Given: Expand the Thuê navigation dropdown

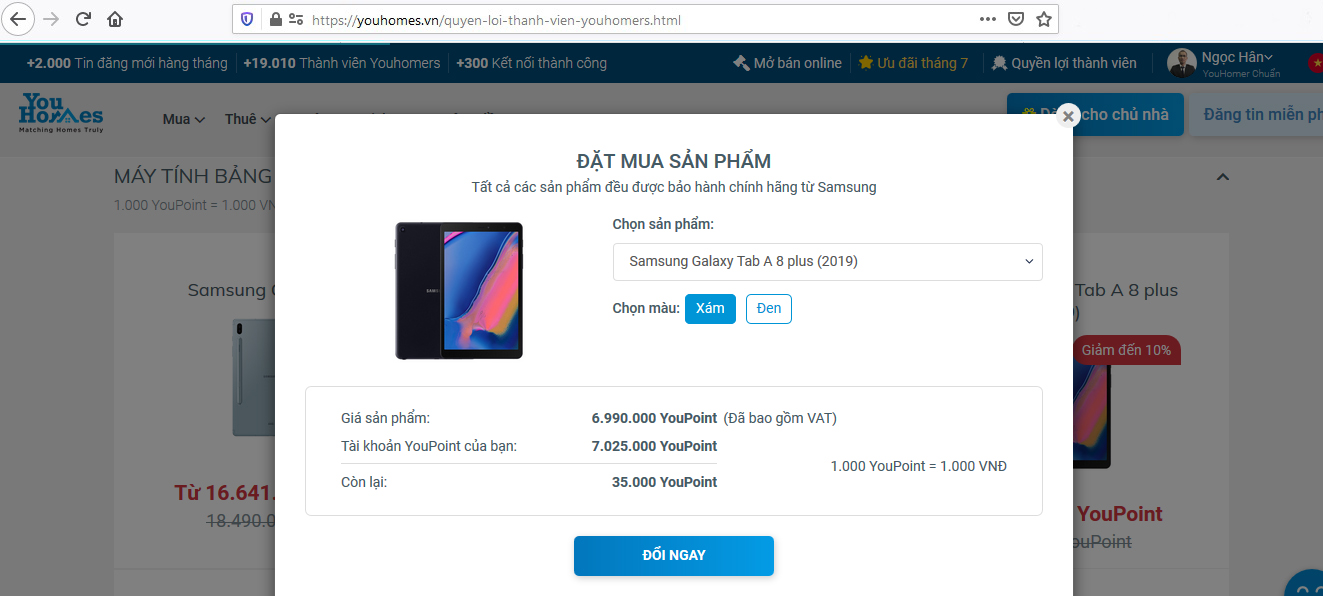Looking at the screenshot, I should click(x=246, y=118).
